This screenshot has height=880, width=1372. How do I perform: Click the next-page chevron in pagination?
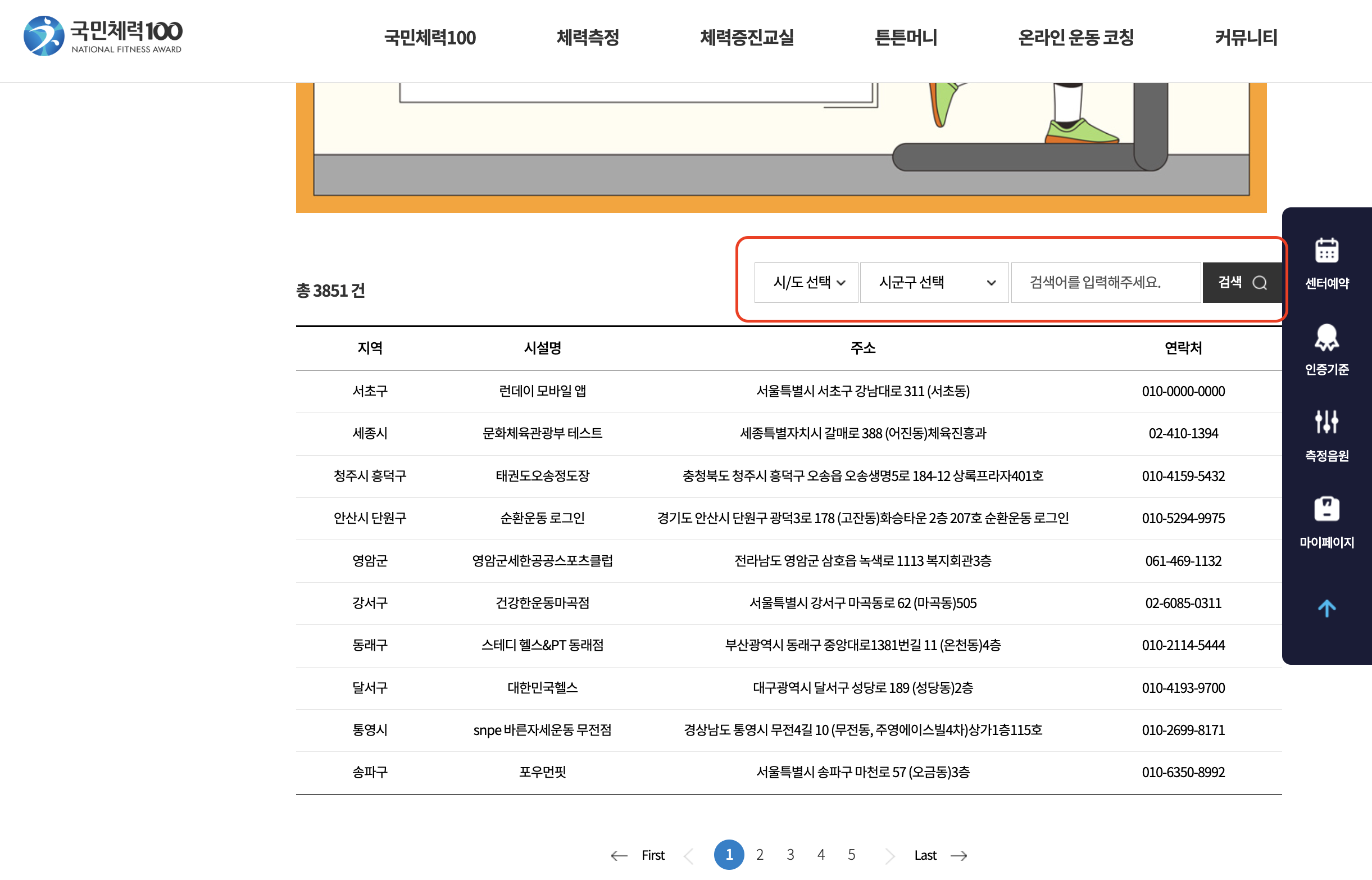pyautogui.click(x=889, y=855)
